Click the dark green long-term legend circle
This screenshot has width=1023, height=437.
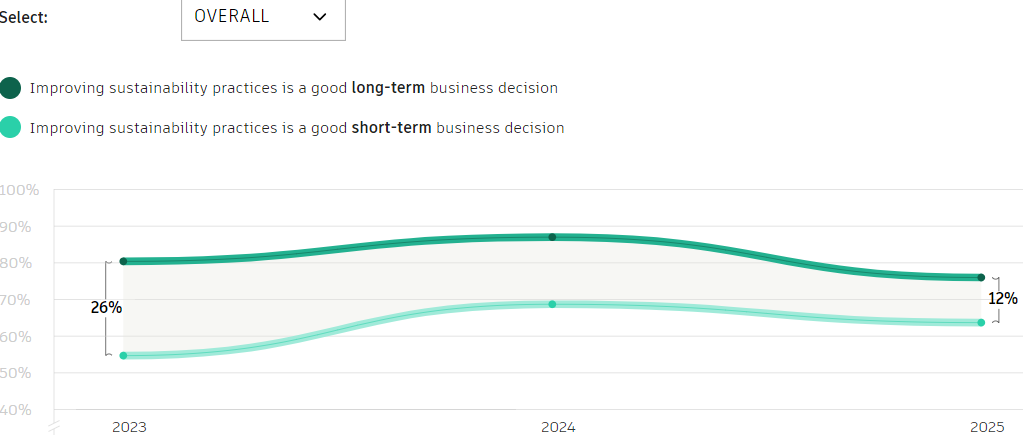click(11, 88)
